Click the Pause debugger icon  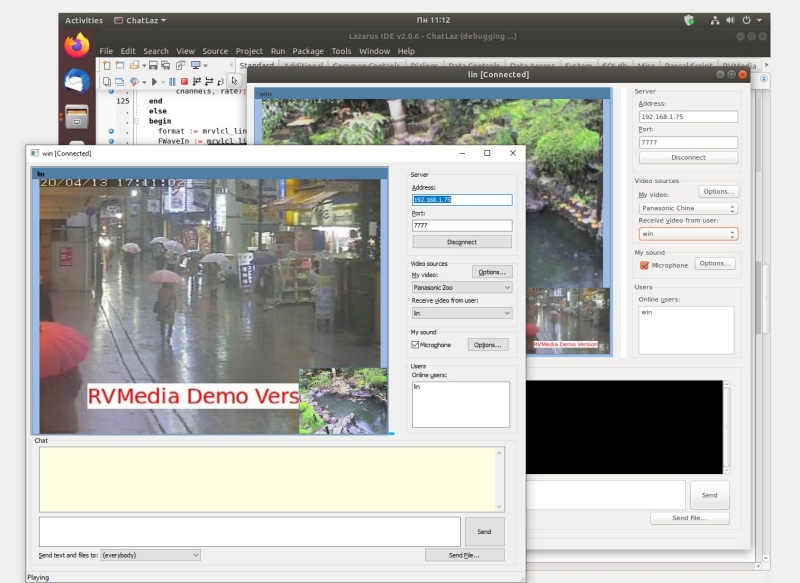click(x=172, y=82)
